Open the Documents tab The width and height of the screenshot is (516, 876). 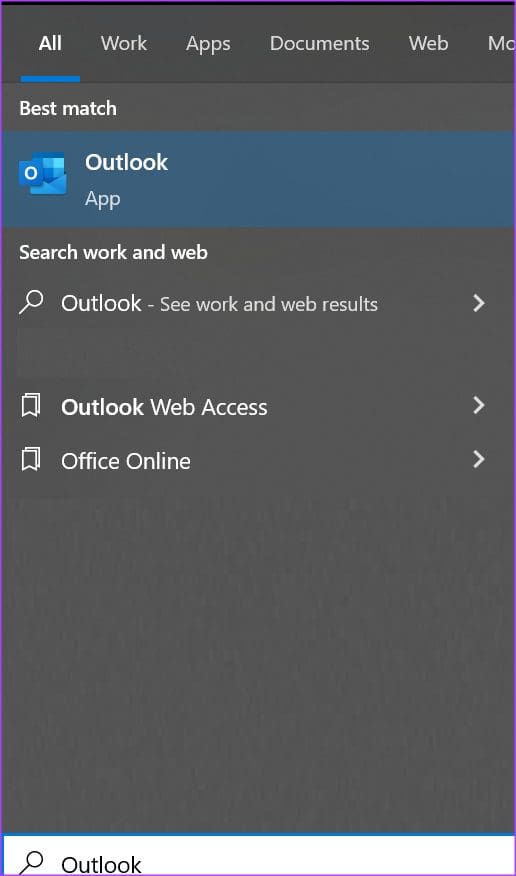coord(319,44)
